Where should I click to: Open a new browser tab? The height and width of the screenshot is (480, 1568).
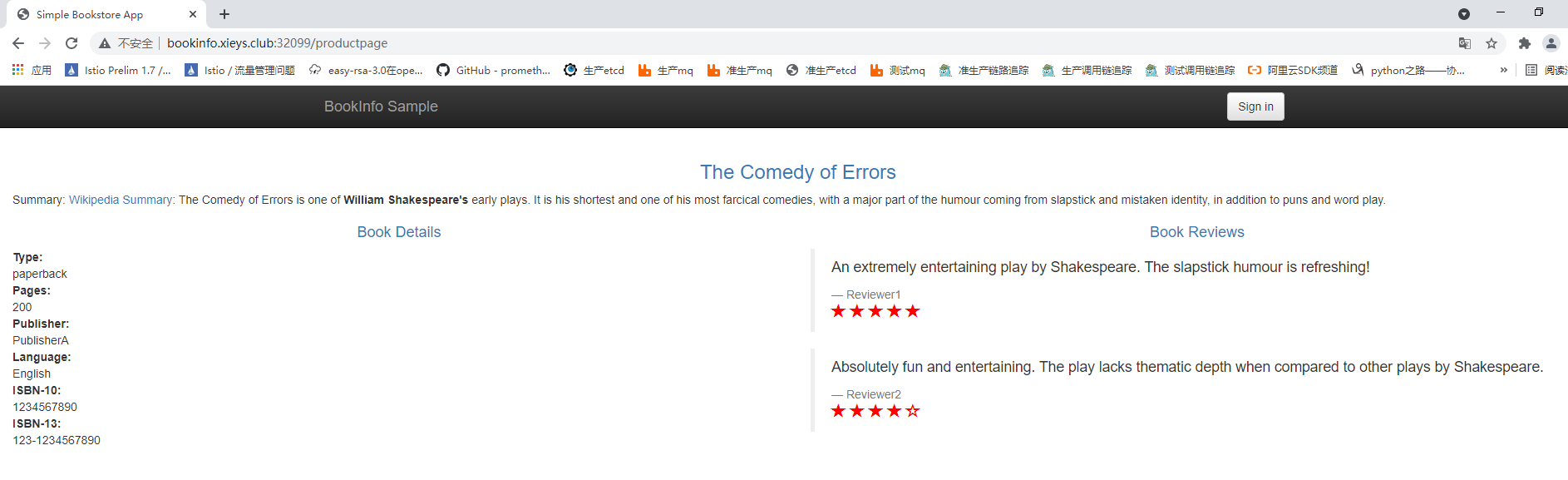point(224,14)
